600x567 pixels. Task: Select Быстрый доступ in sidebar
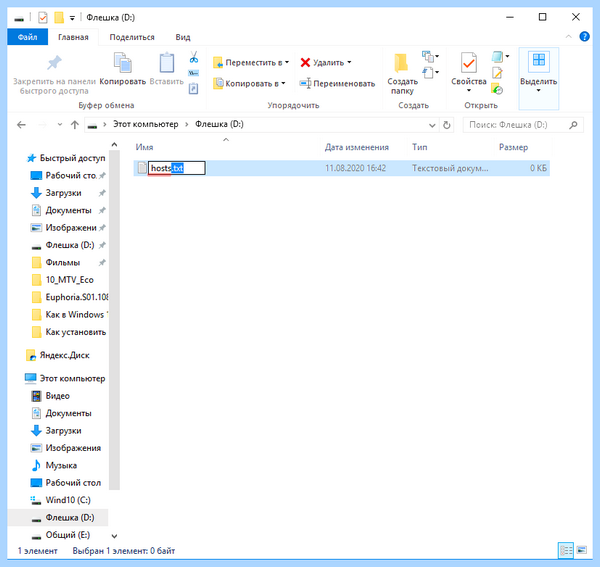click(x=66, y=158)
